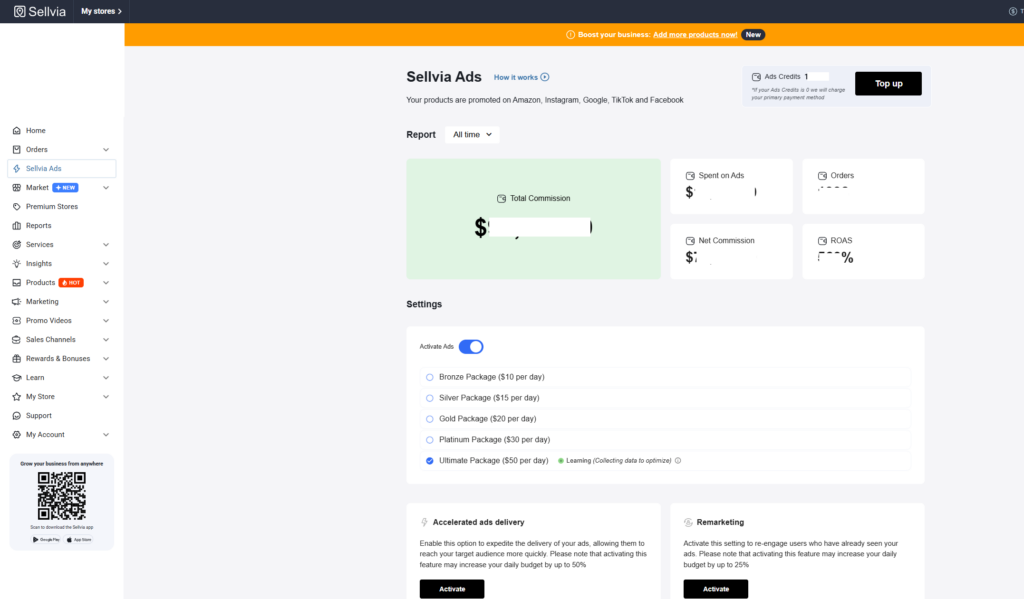Click the Spent on Ads wallet icon
Viewport: 1024px width, 599px height.
(690, 176)
